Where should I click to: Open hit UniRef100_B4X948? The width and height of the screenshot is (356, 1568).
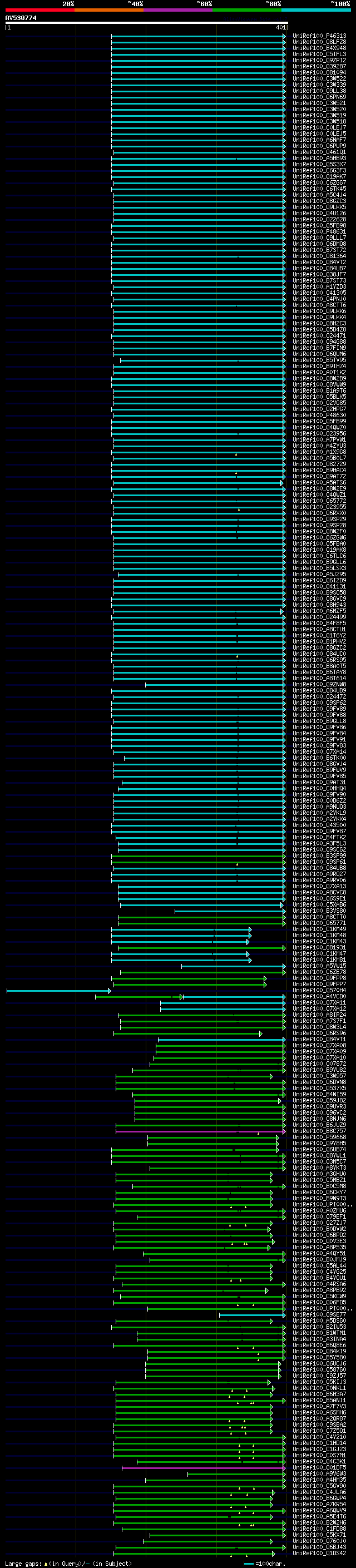click(319, 48)
